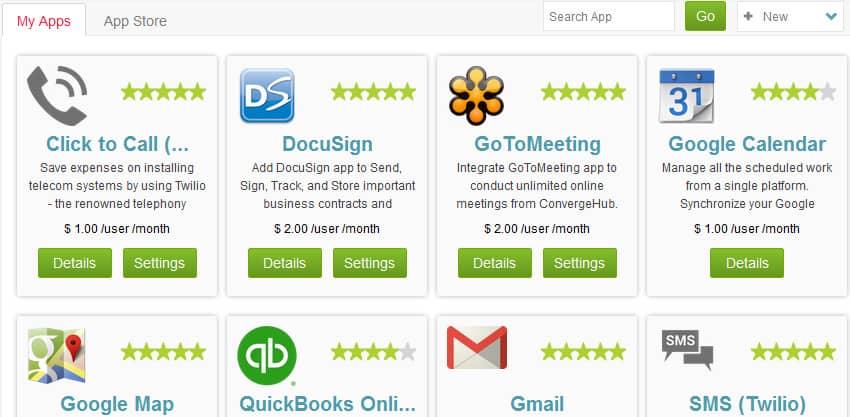Image resolution: width=850 pixels, height=417 pixels.
Task: Expand the New dropdown menu
Action: [x=831, y=17]
